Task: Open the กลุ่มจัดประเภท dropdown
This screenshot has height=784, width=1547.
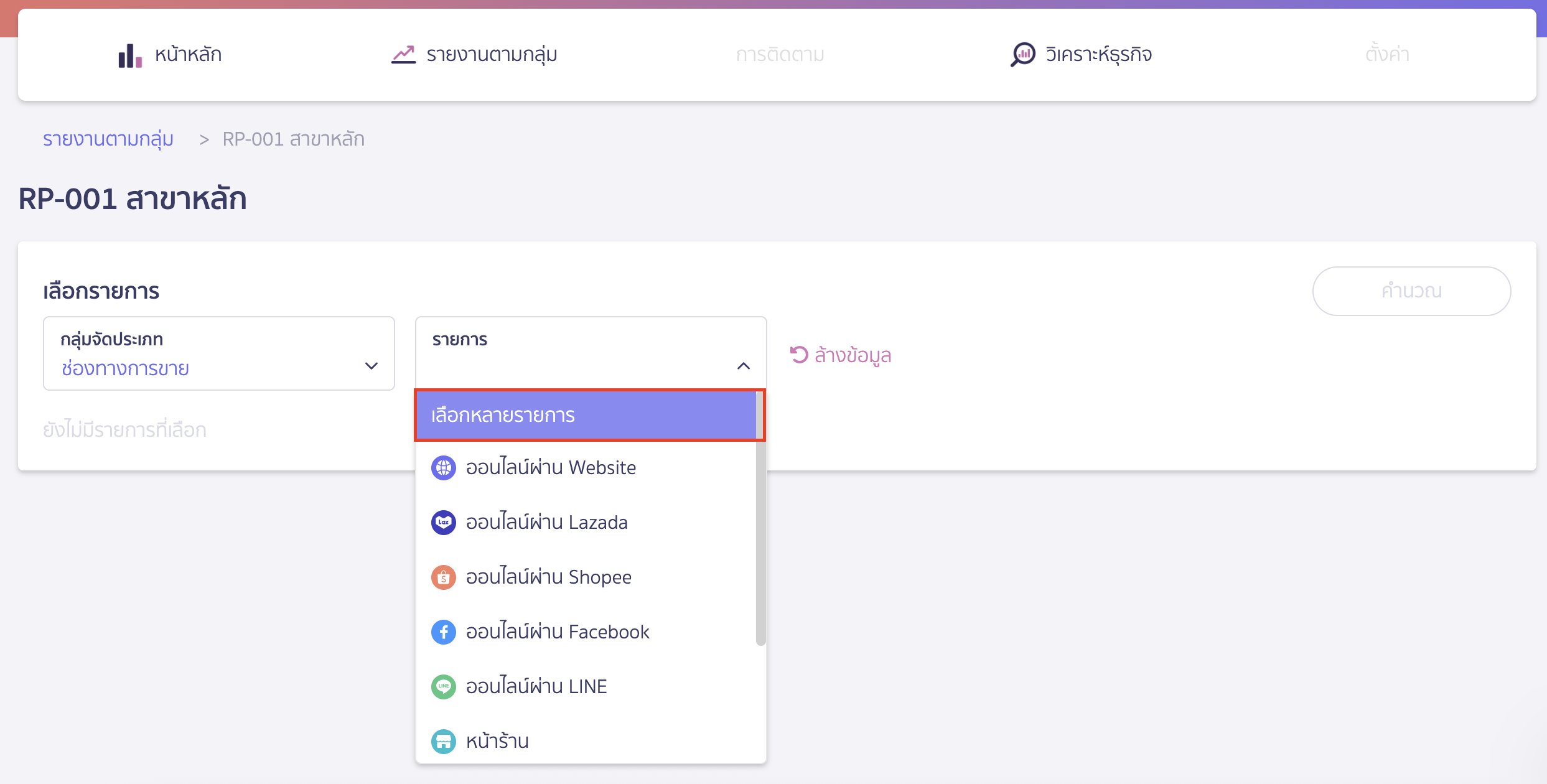Action: tap(218, 353)
